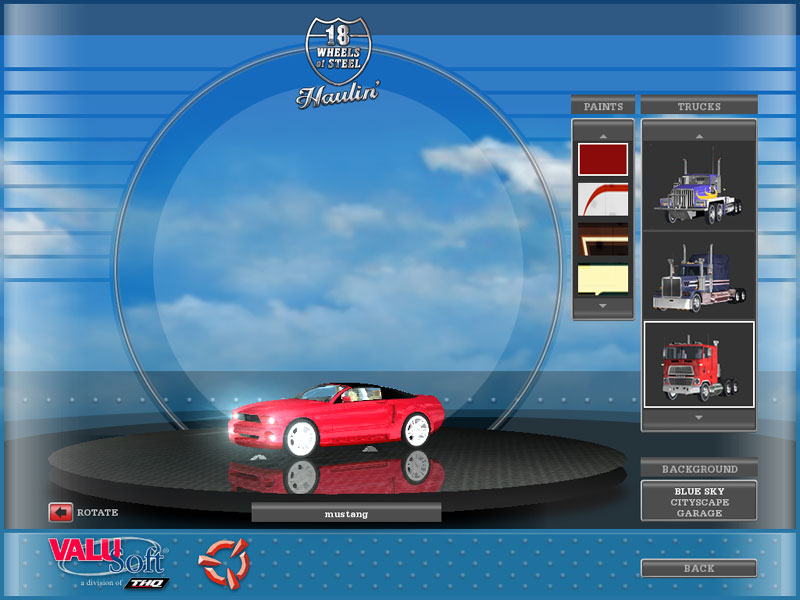Click the Paints list down arrow
The image size is (800, 600).
pos(603,306)
